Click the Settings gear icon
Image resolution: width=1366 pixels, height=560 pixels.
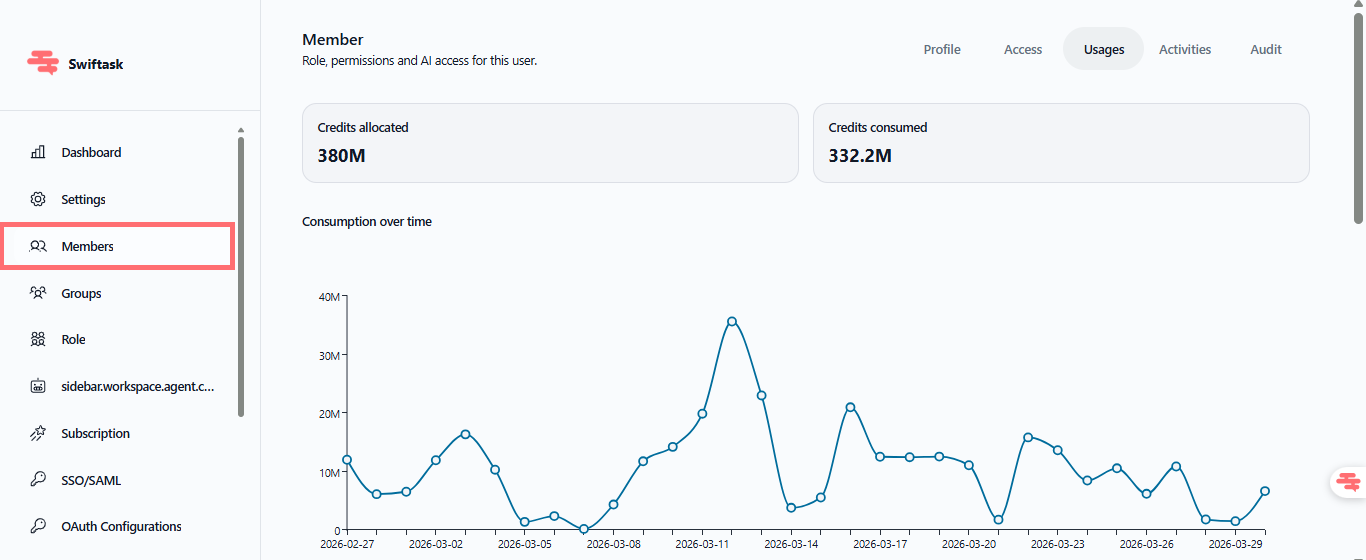(x=38, y=199)
